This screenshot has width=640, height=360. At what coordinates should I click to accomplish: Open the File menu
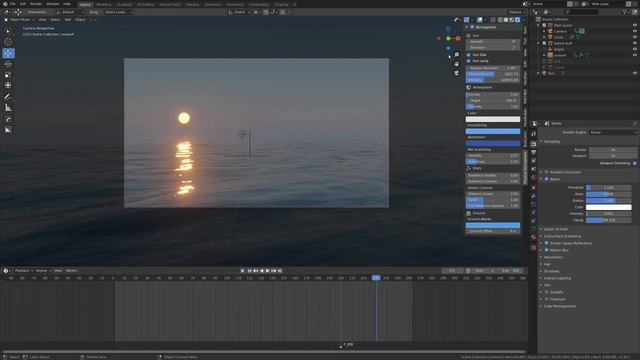coord(13,4)
